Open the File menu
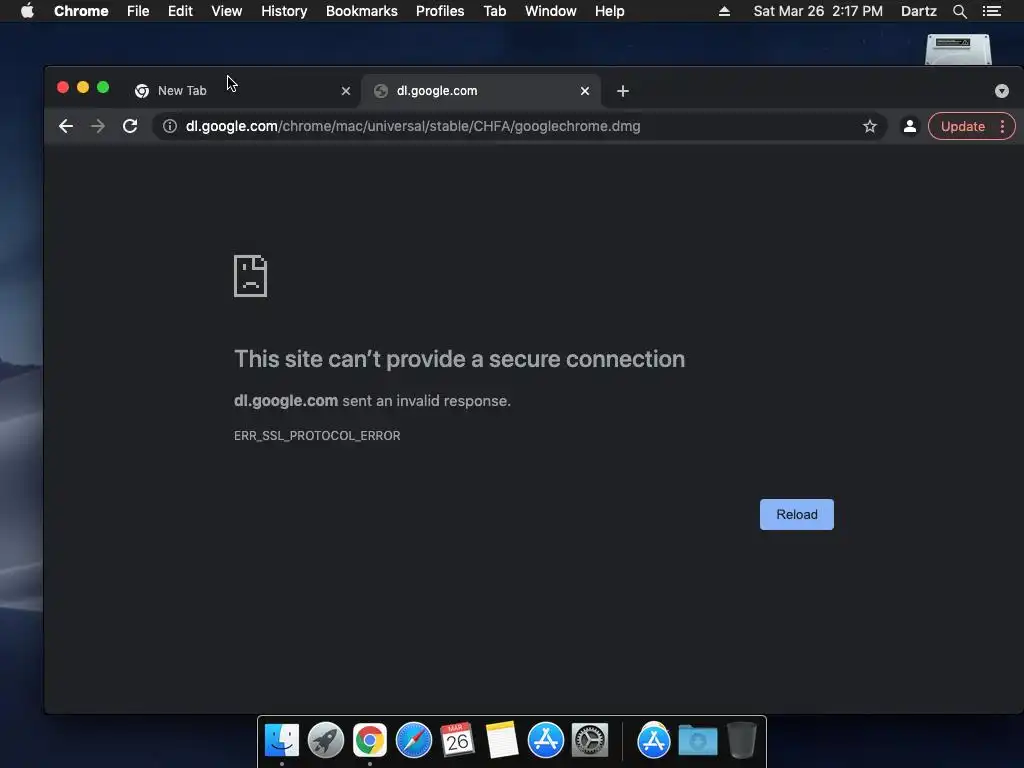The height and width of the screenshot is (768, 1024). coord(138,11)
